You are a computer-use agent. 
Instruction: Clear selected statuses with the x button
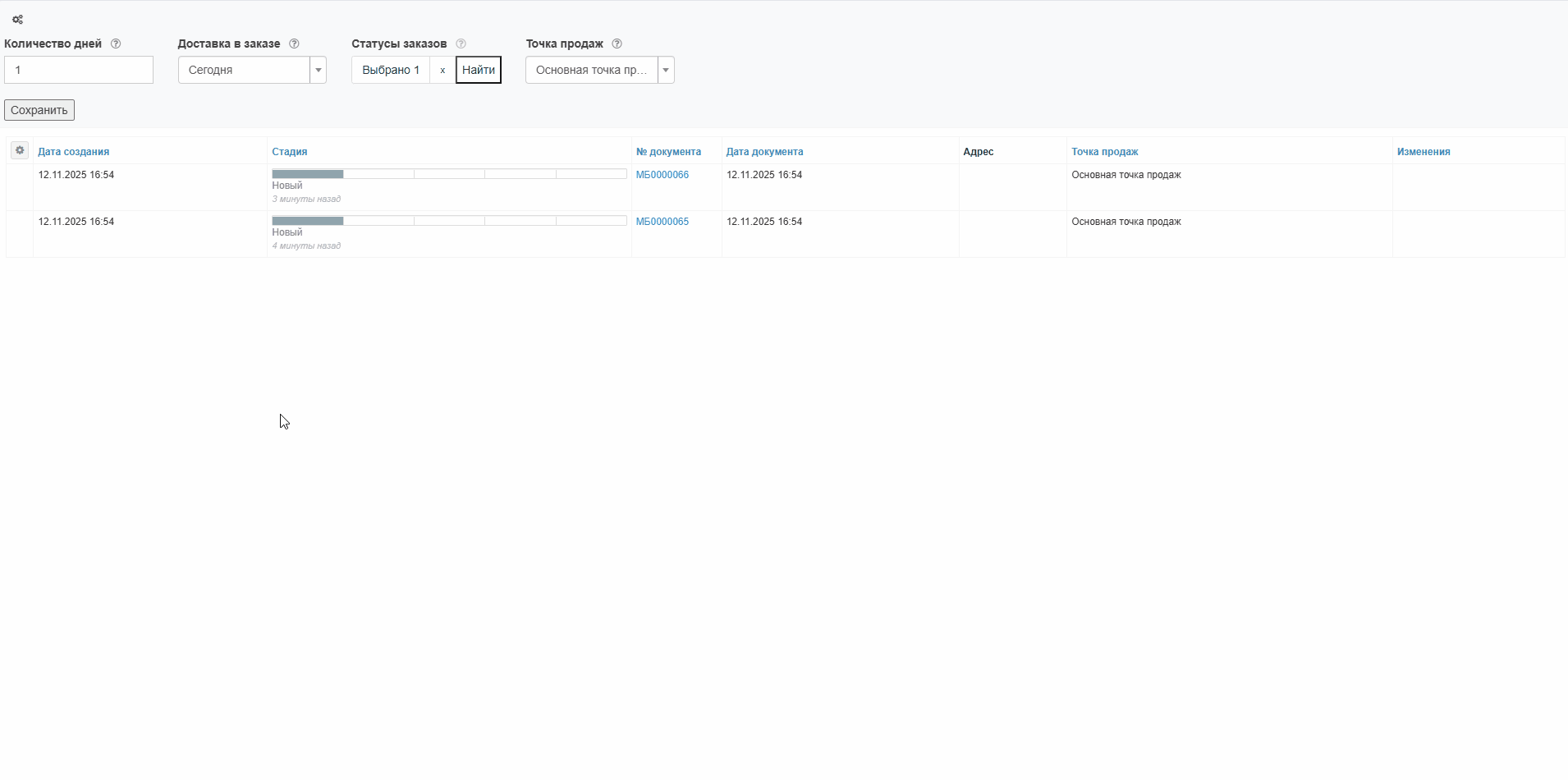(442, 70)
